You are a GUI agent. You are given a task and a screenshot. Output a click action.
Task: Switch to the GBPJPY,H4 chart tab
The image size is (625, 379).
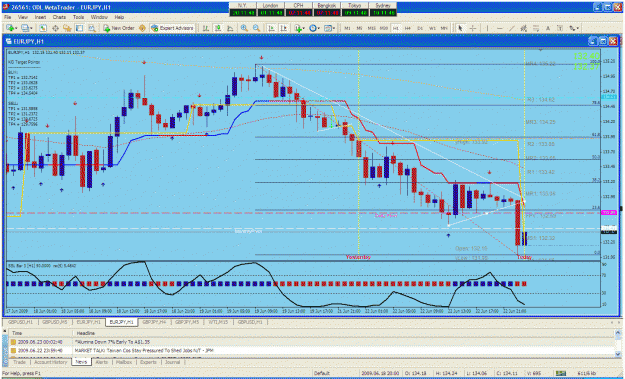click(154, 322)
